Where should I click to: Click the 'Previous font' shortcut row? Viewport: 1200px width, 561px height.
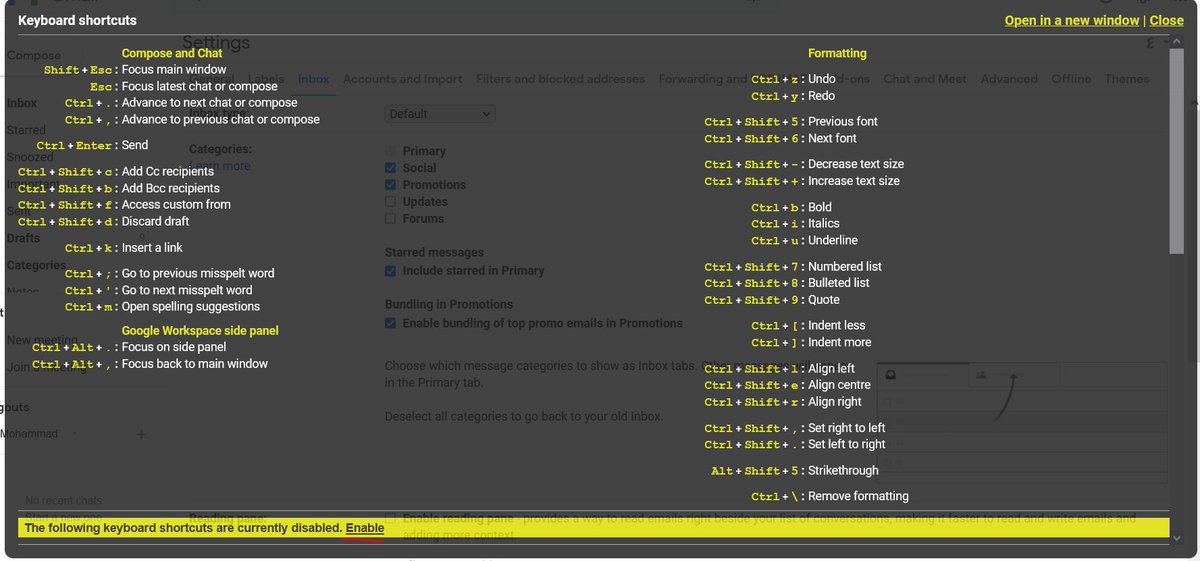point(791,122)
